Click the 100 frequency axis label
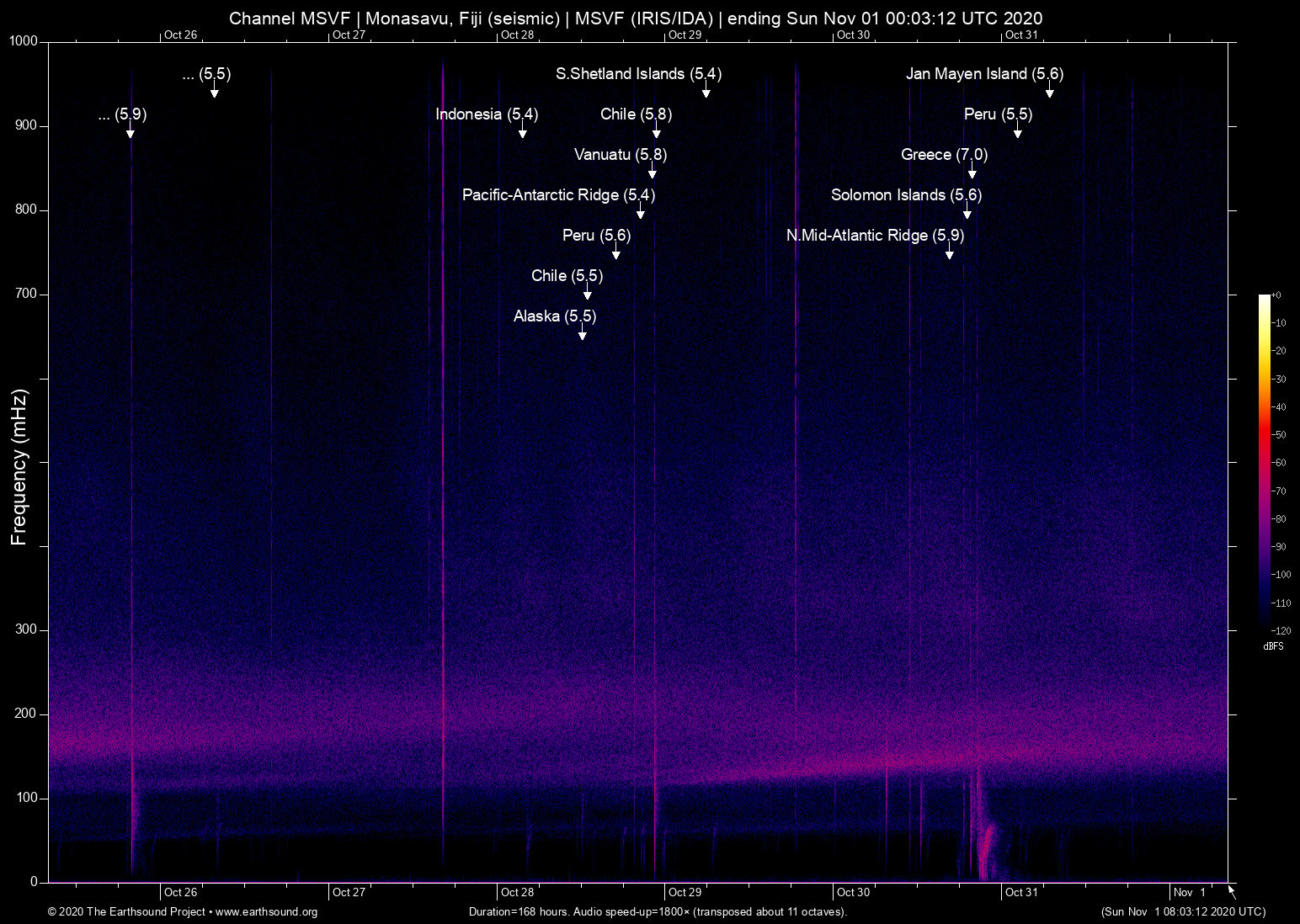 (27, 798)
